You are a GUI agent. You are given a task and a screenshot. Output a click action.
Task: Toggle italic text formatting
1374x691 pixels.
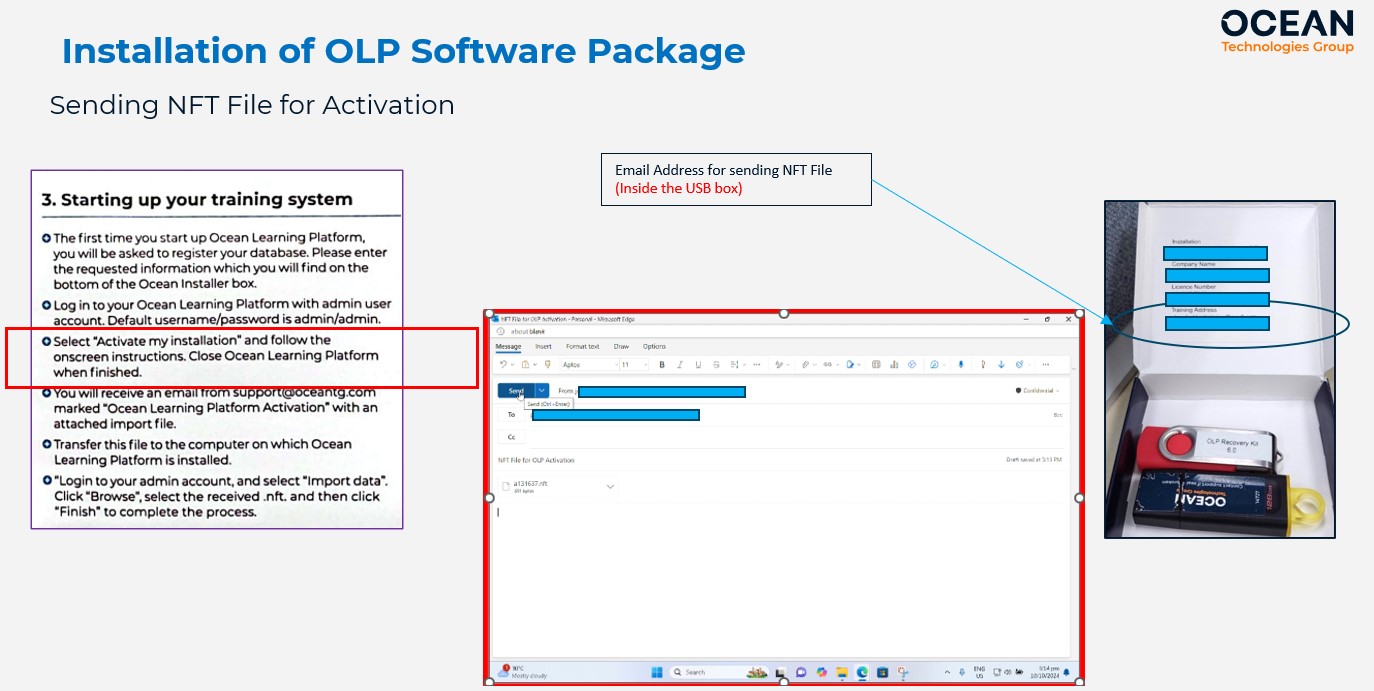click(680, 365)
